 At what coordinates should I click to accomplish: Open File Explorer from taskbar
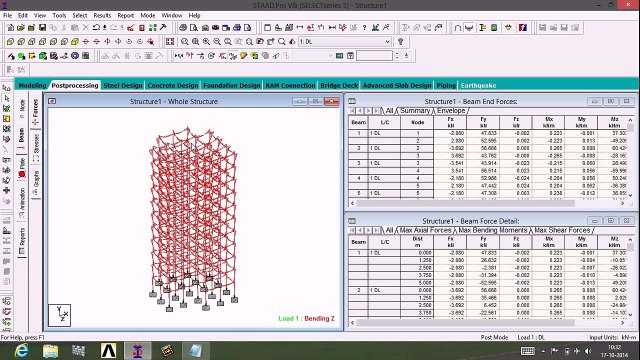coord(51,351)
